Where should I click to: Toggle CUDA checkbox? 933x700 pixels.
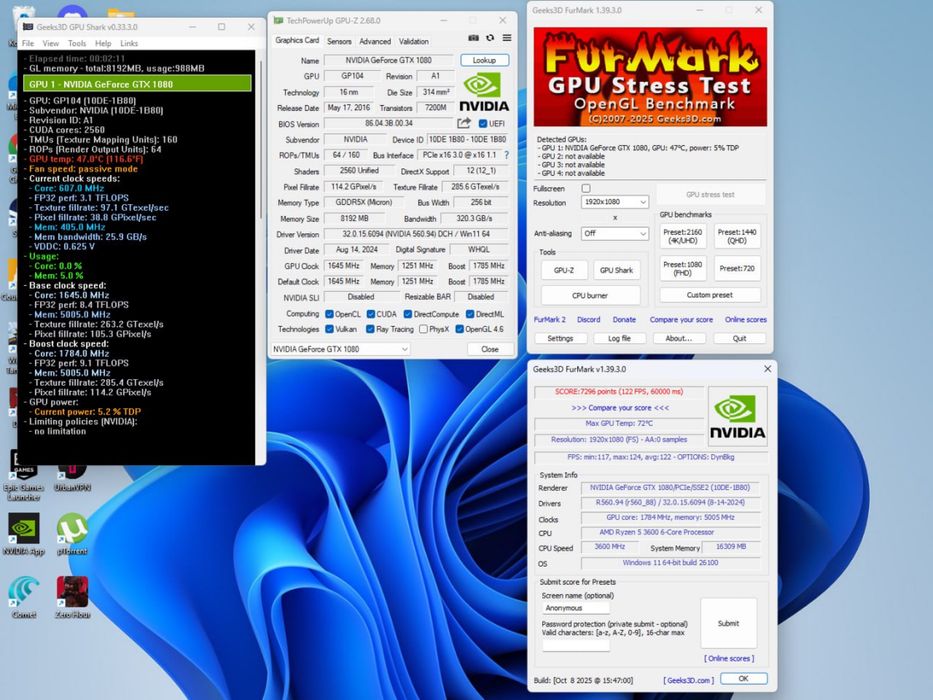click(x=371, y=314)
